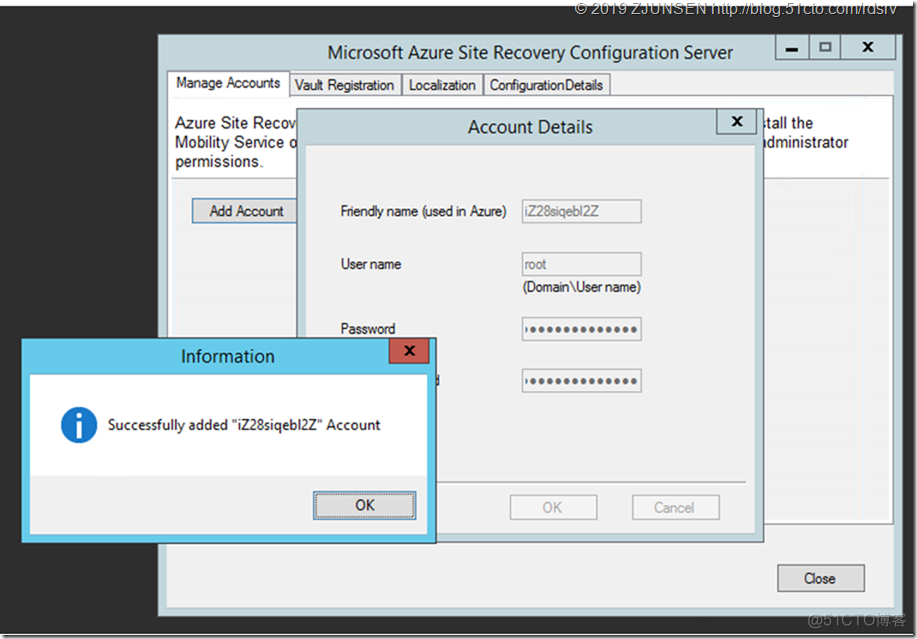Click the Configuration Server window title text
The width and height of the screenshot is (917, 639).
click(530, 53)
